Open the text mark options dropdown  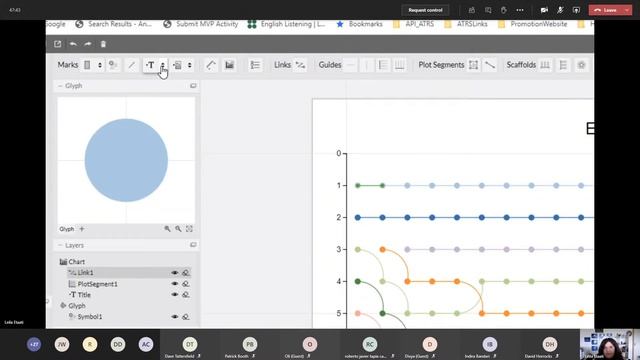[162, 65]
